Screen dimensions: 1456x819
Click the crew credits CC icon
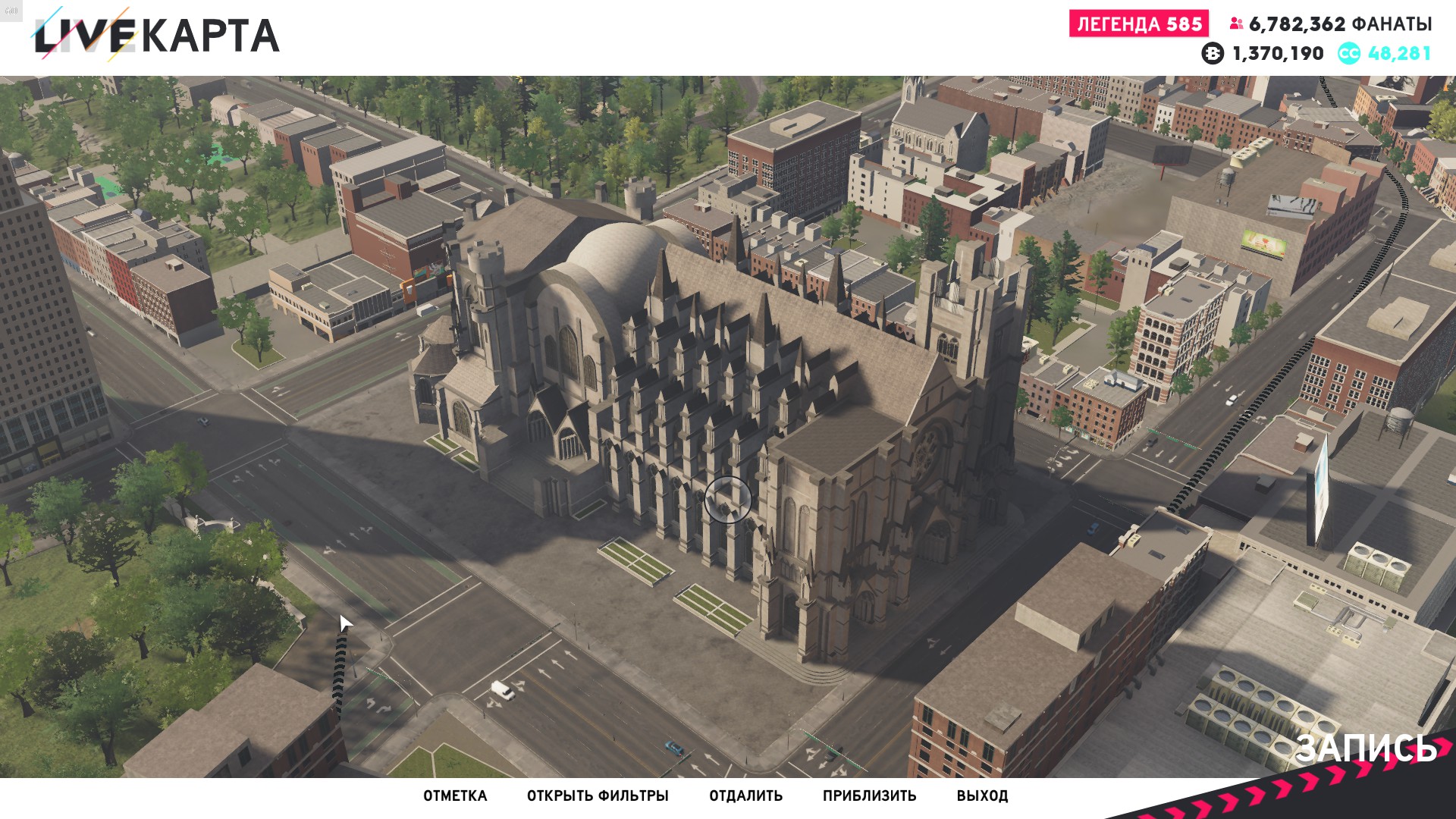click(x=1349, y=53)
